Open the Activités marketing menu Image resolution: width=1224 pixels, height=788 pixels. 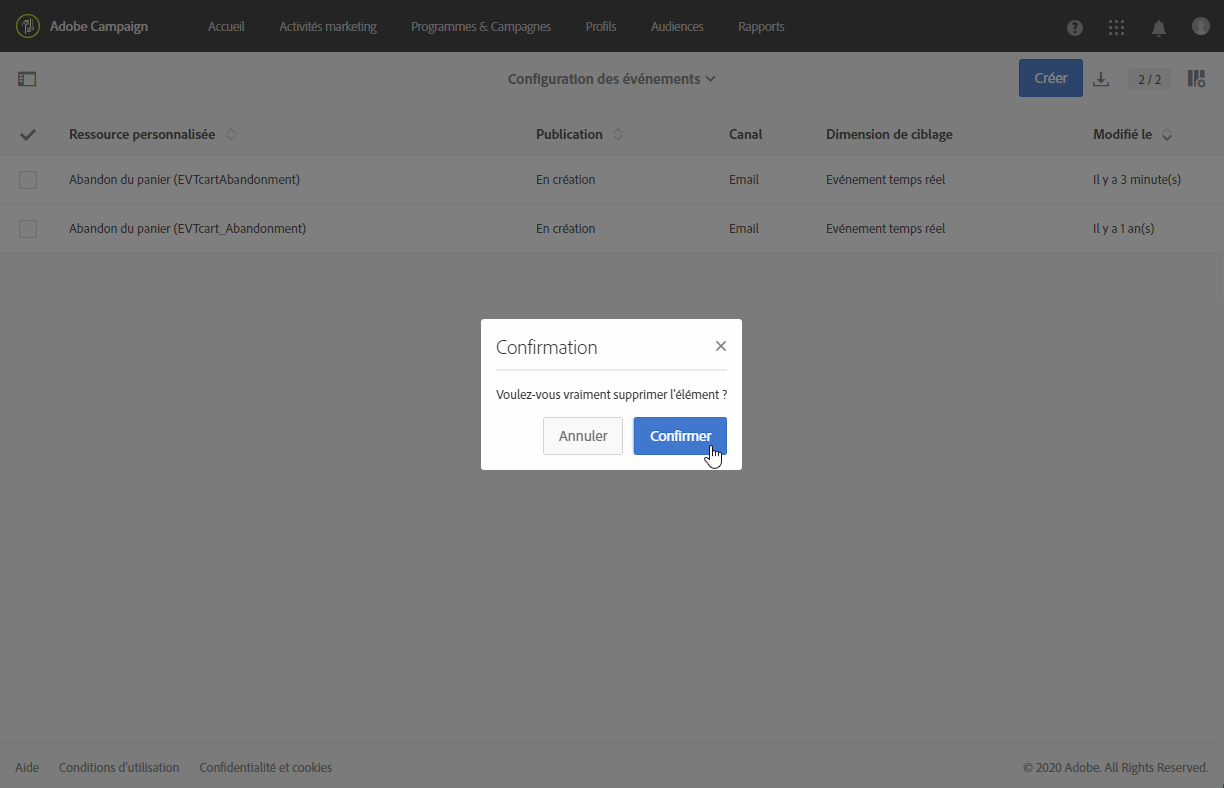328,27
